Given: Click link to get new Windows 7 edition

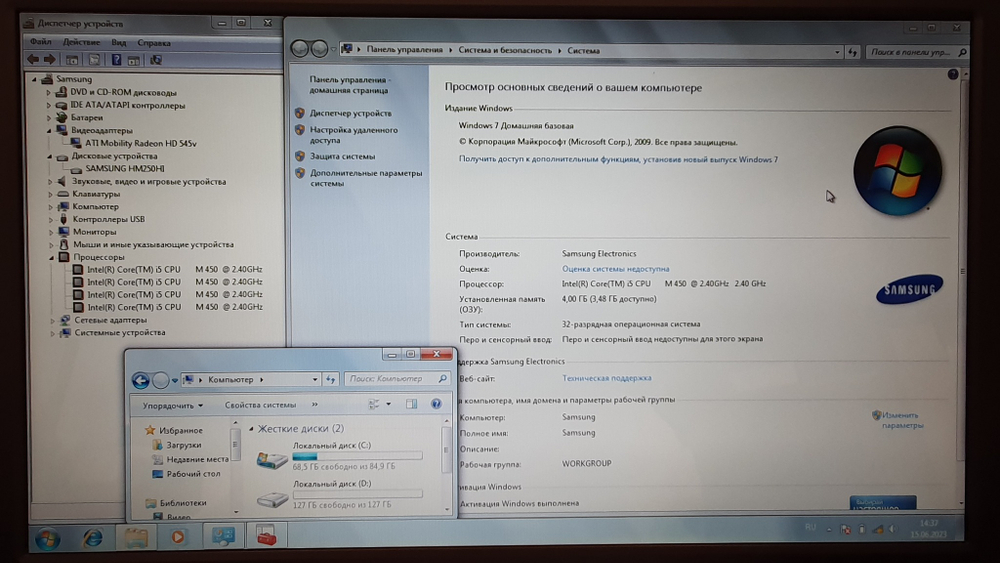Looking at the screenshot, I should pos(618,159).
